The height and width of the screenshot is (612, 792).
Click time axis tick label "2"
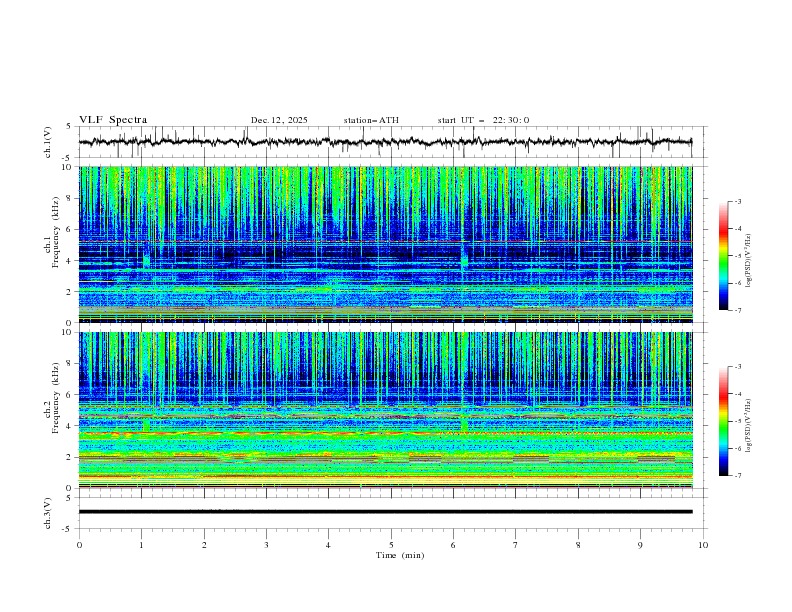pos(204,545)
